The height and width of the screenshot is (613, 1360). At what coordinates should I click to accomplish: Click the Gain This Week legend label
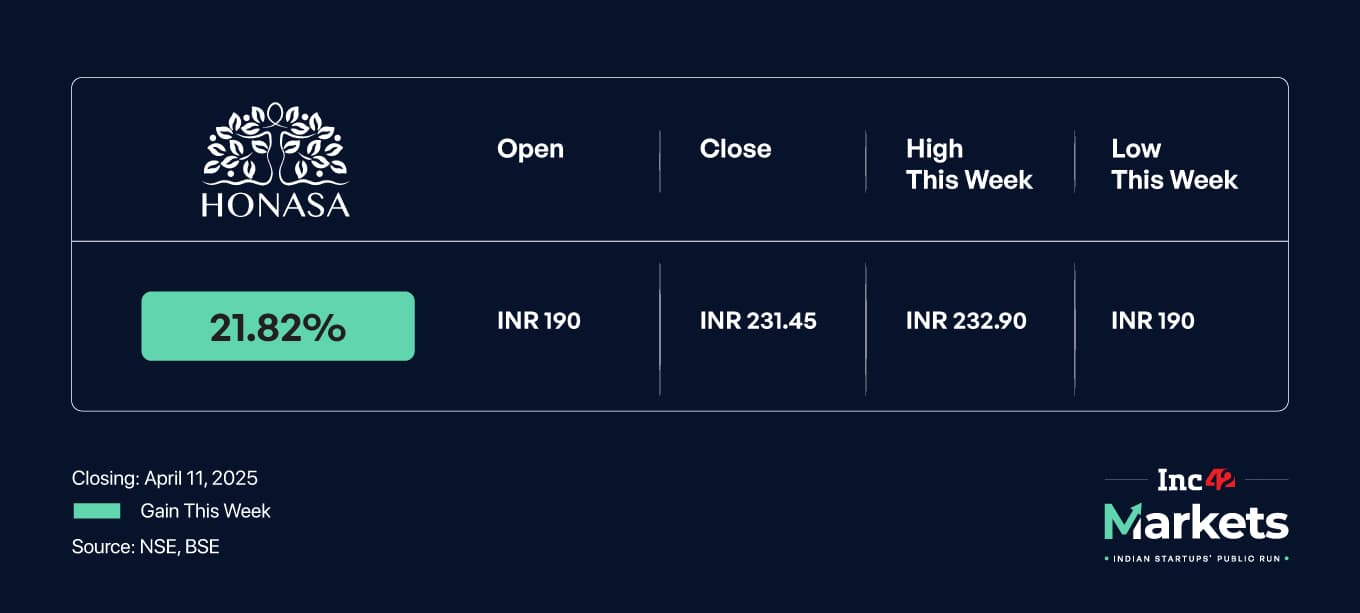205,511
